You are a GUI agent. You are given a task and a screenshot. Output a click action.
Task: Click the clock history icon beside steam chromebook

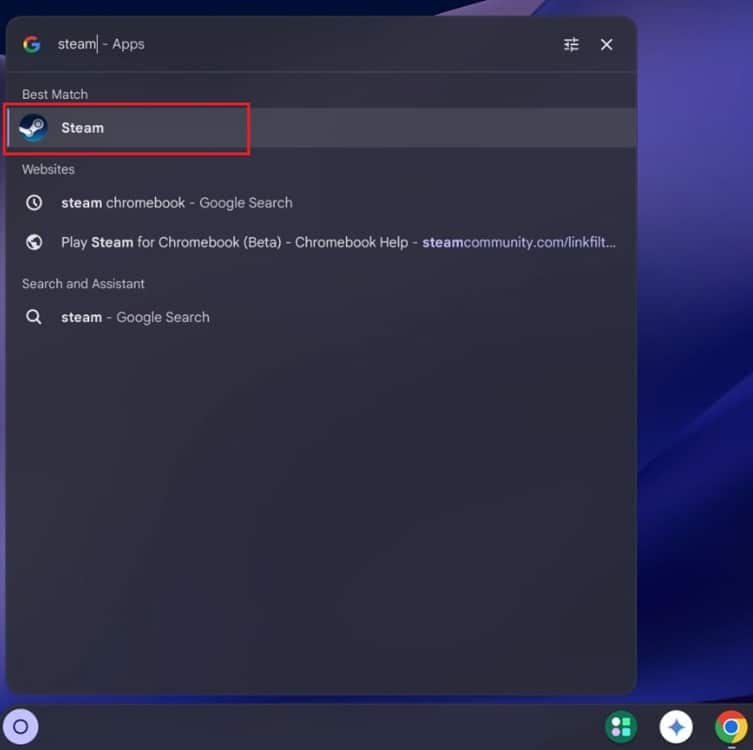34,203
